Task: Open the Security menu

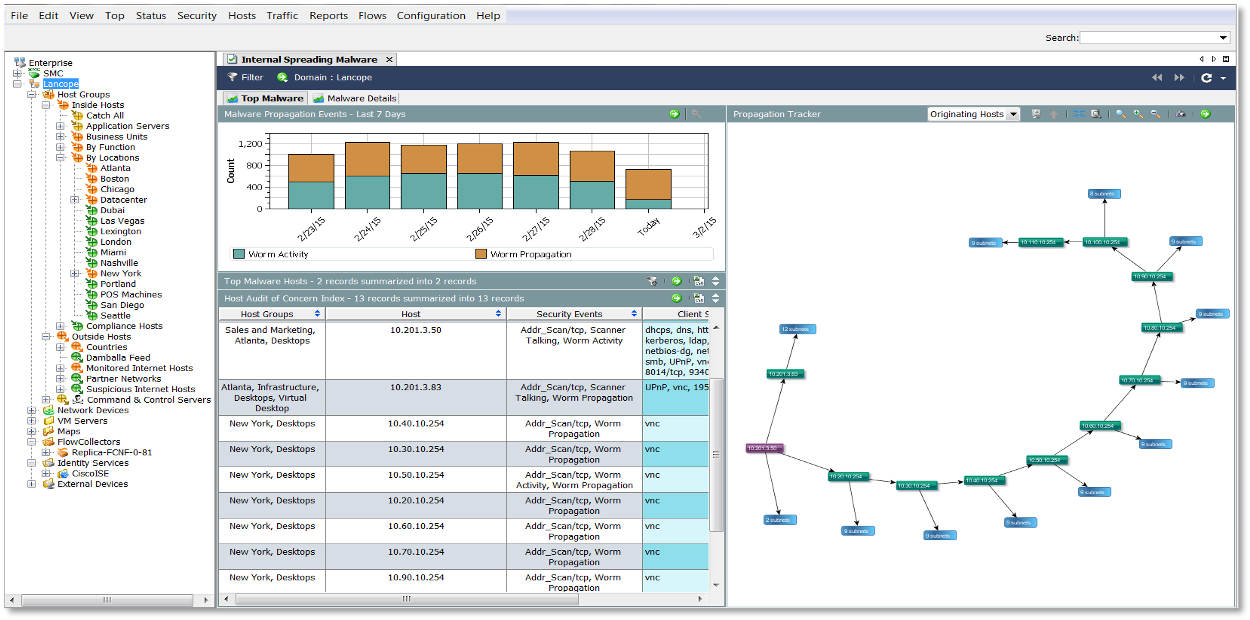Action: pyautogui.click(x=197, y=16)
